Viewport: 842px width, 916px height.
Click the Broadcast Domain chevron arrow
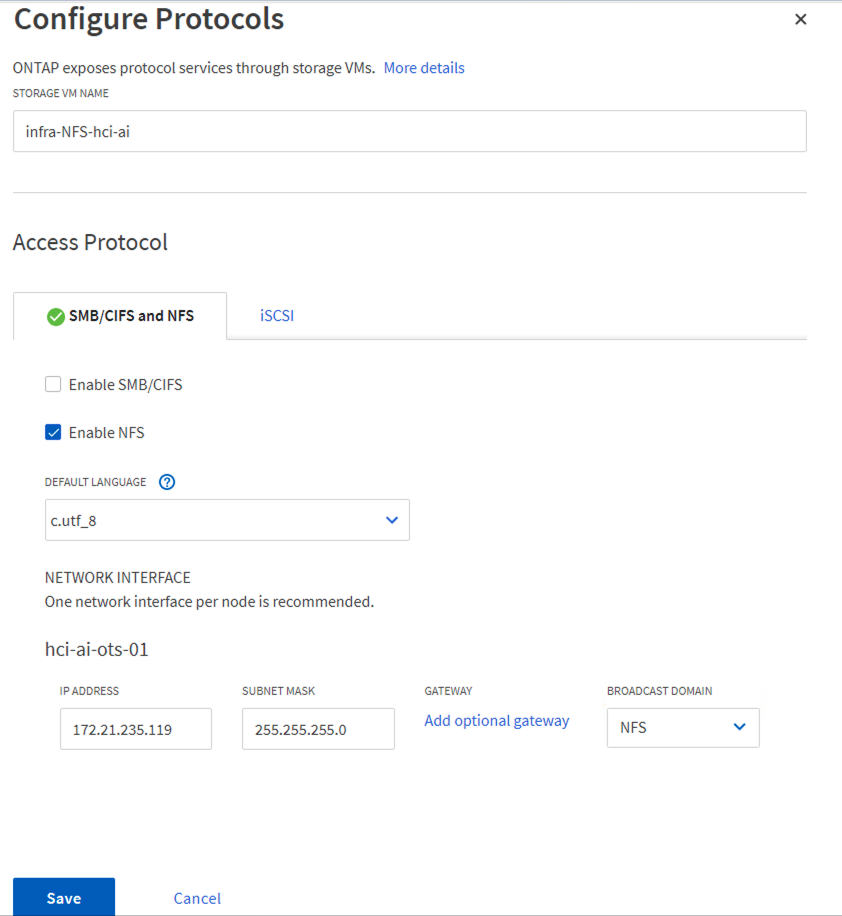pos(740,727)
